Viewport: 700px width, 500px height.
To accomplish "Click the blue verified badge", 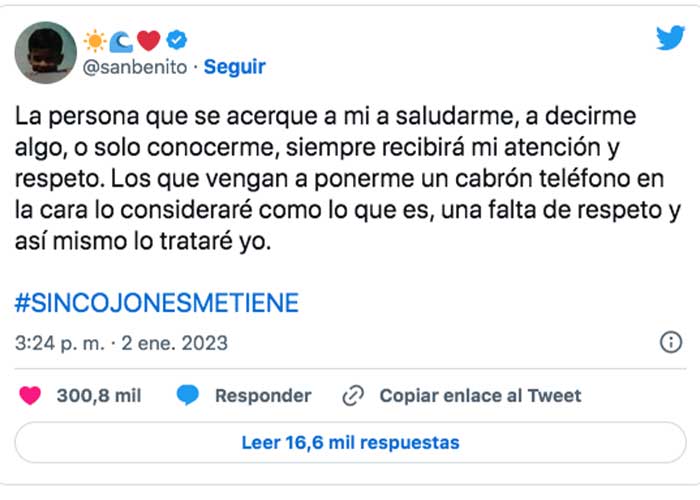I will [x=176, y=40].
